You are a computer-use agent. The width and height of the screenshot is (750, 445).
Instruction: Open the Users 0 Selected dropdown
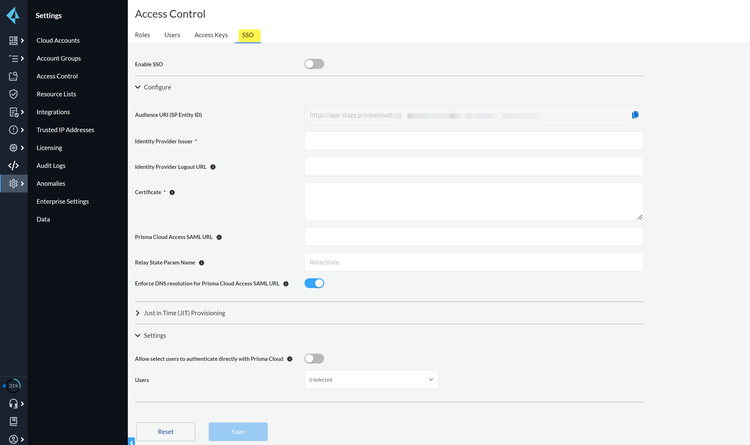tap(371, 380)
